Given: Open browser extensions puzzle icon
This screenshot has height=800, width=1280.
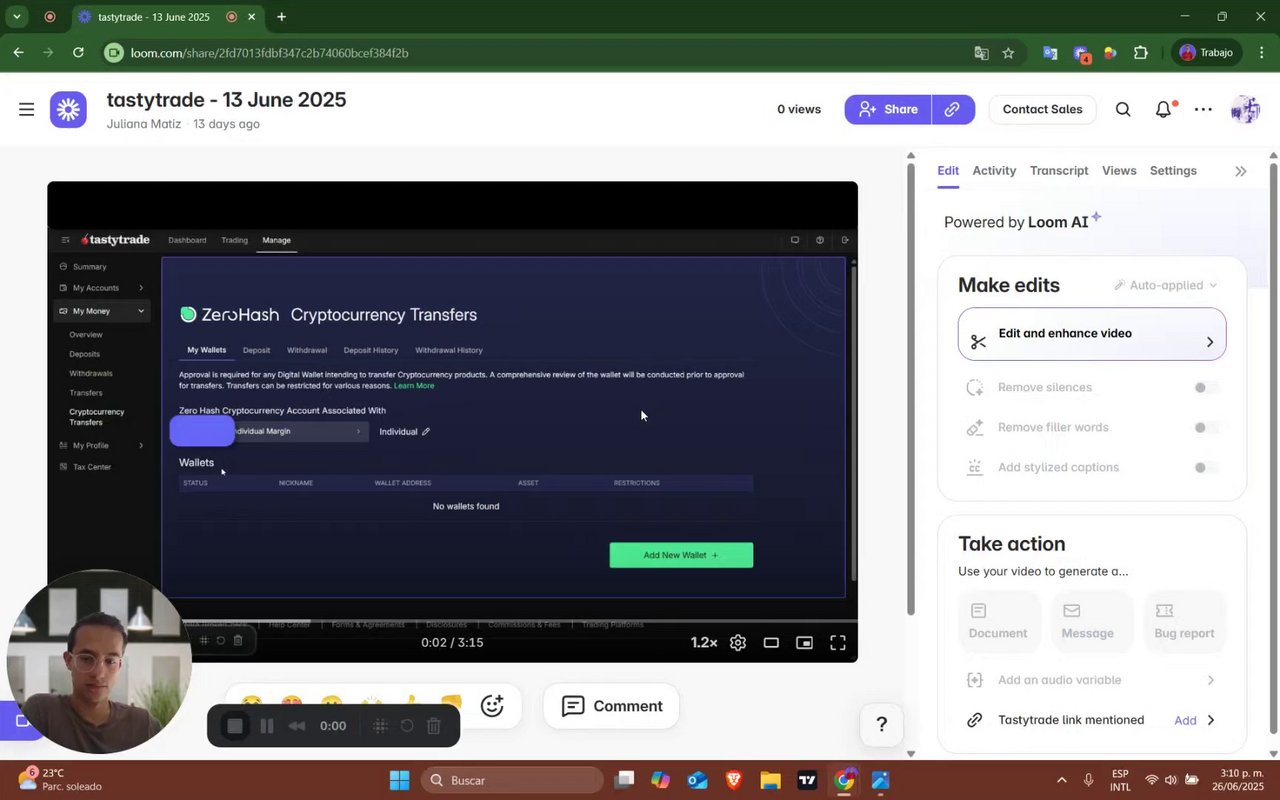Looking at the screenshot, I should [1140, 53].
